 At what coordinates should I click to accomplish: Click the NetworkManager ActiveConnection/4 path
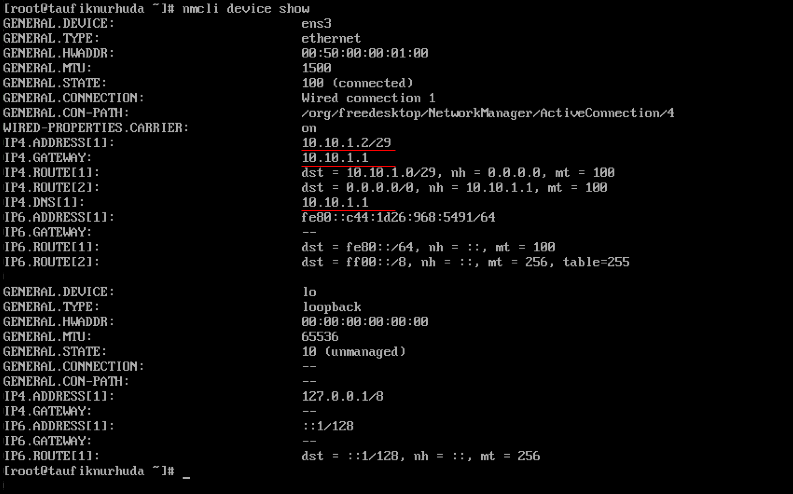coord(488,113)
